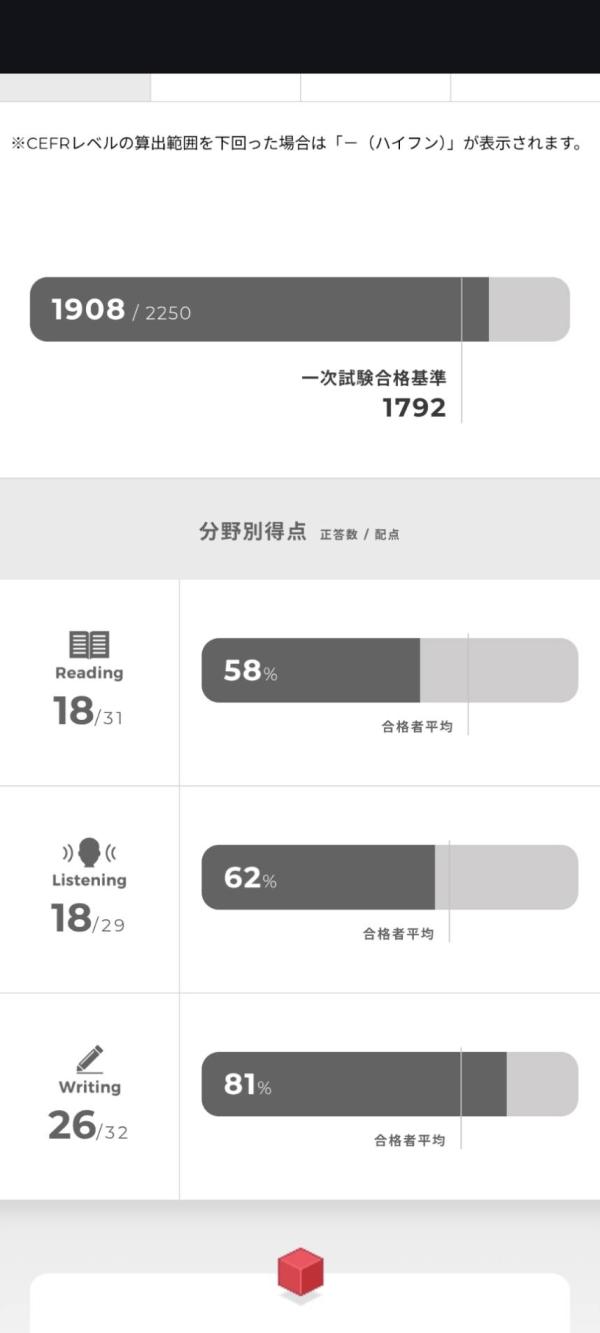Click the Listening speaking-head icon
Screen dimensions: 600x1333
point(89,852)
